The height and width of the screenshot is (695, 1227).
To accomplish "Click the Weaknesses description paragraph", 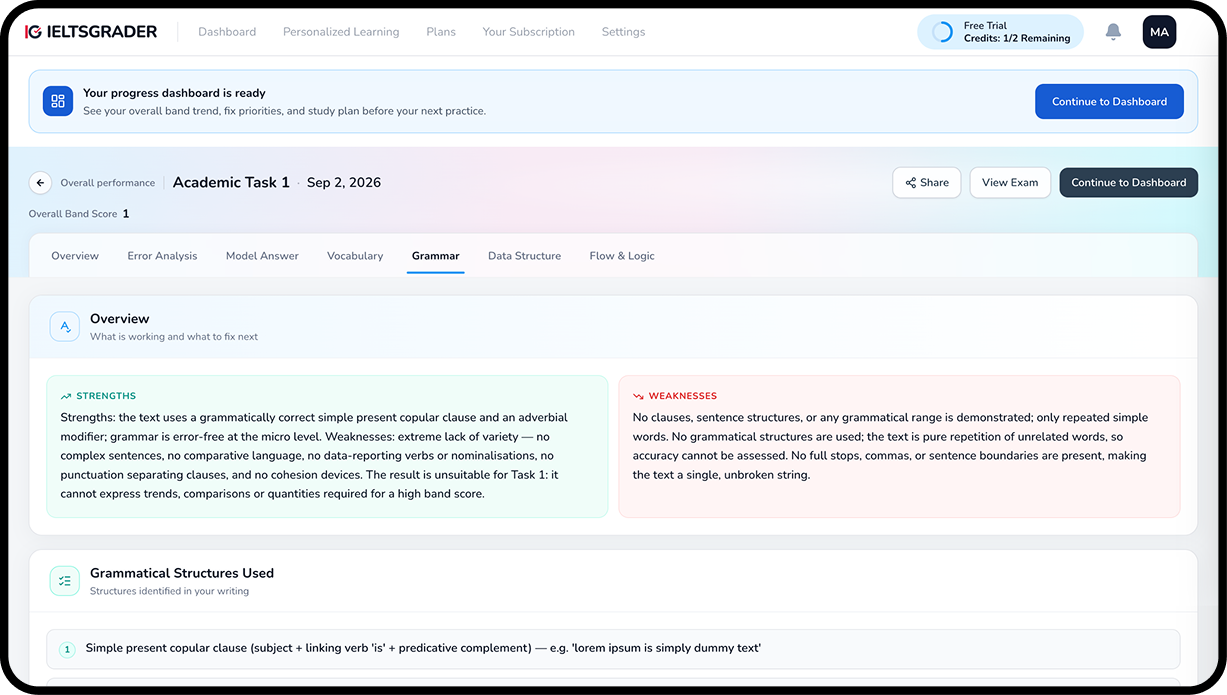I will (x=890, y=446).
